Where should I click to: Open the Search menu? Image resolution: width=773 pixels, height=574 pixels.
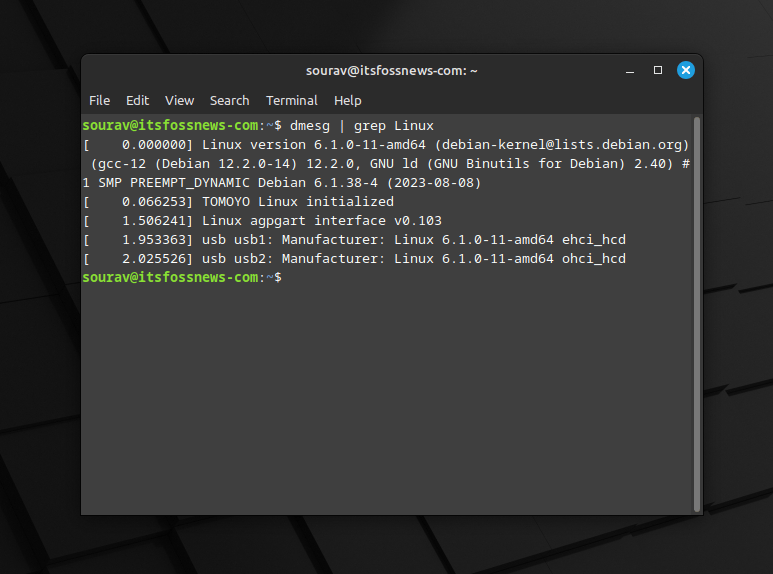tap(229, 101)
